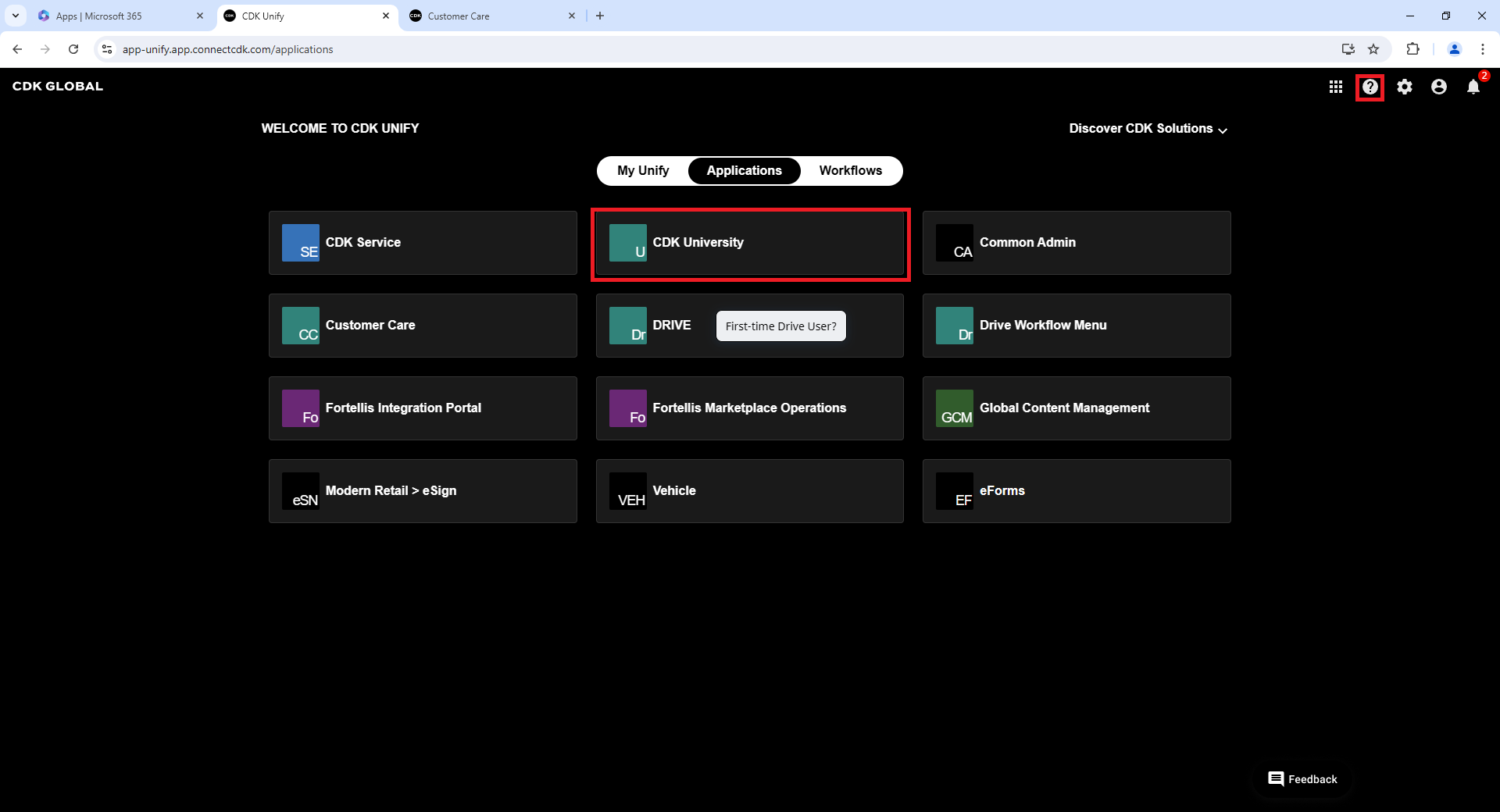Switch to the My Unify tab
This screenshot has width=1500, height=812.
point(643,171)
